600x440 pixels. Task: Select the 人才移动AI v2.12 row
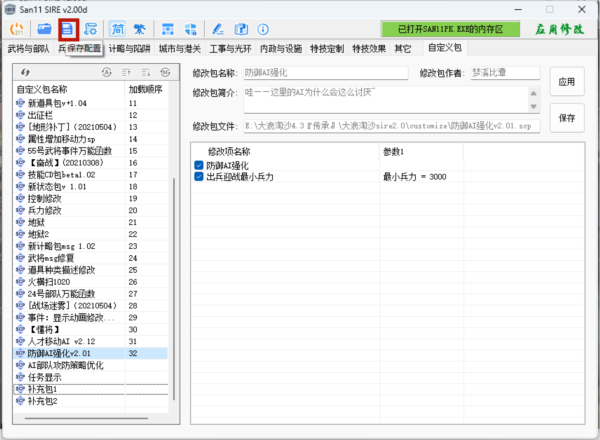[x=91, y=341]
